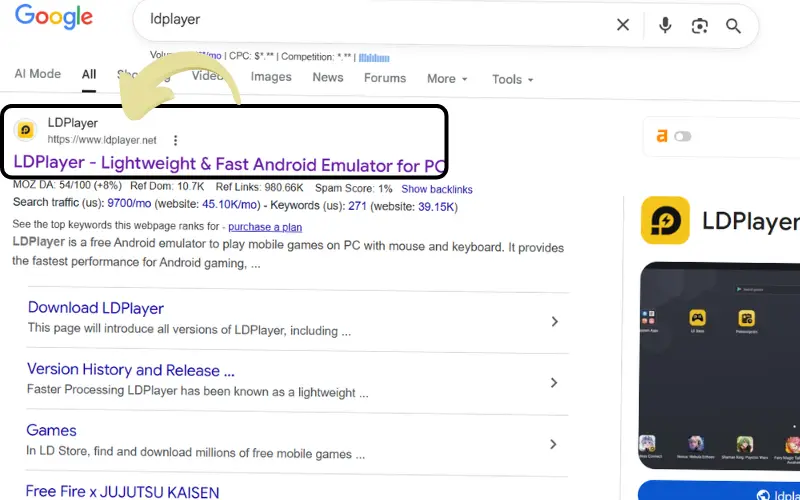
Task: Expand the Games sitelink chevron
Action: point(554,444)
